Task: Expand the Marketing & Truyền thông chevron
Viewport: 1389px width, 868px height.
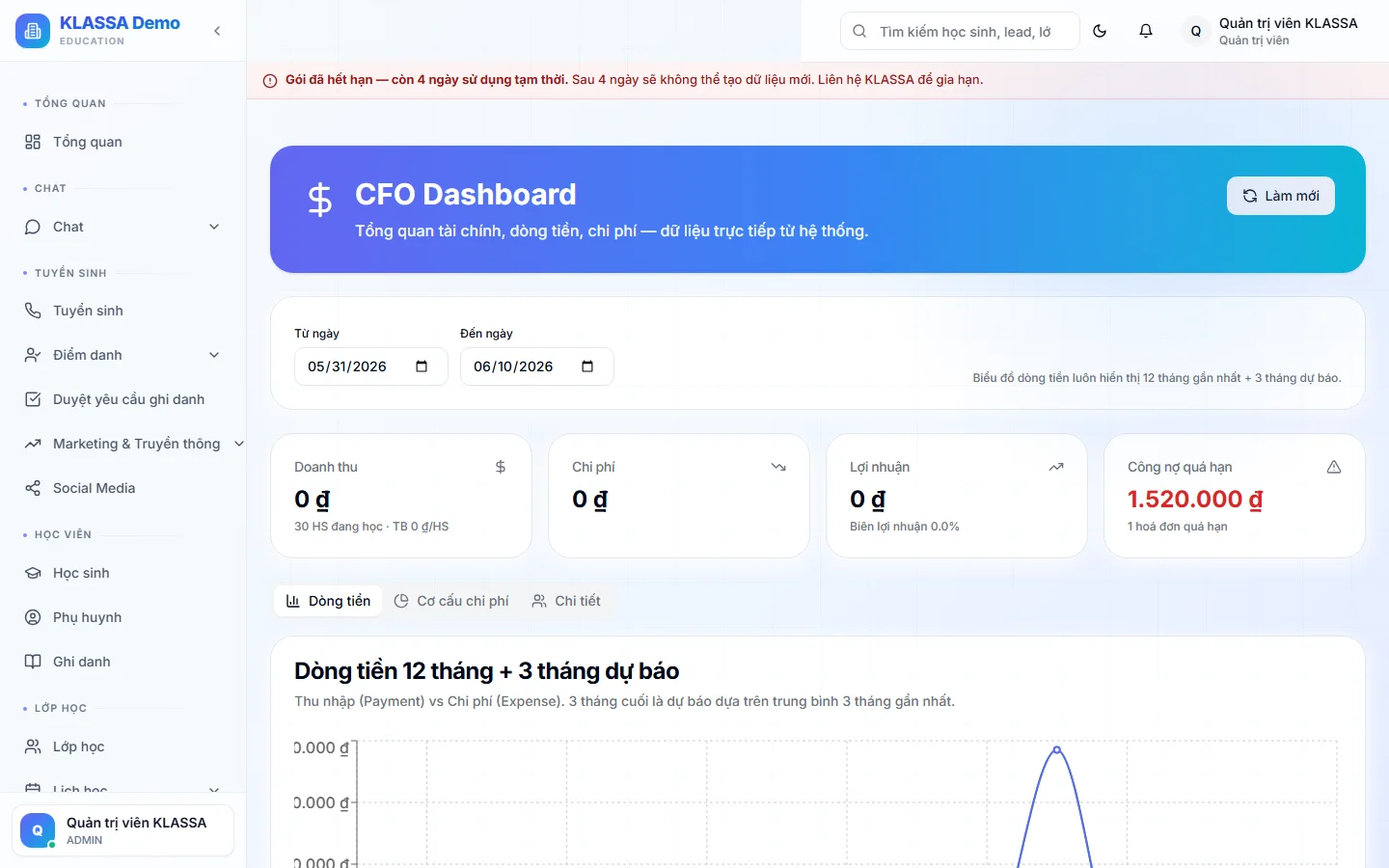Action: (x=238, y=444)
